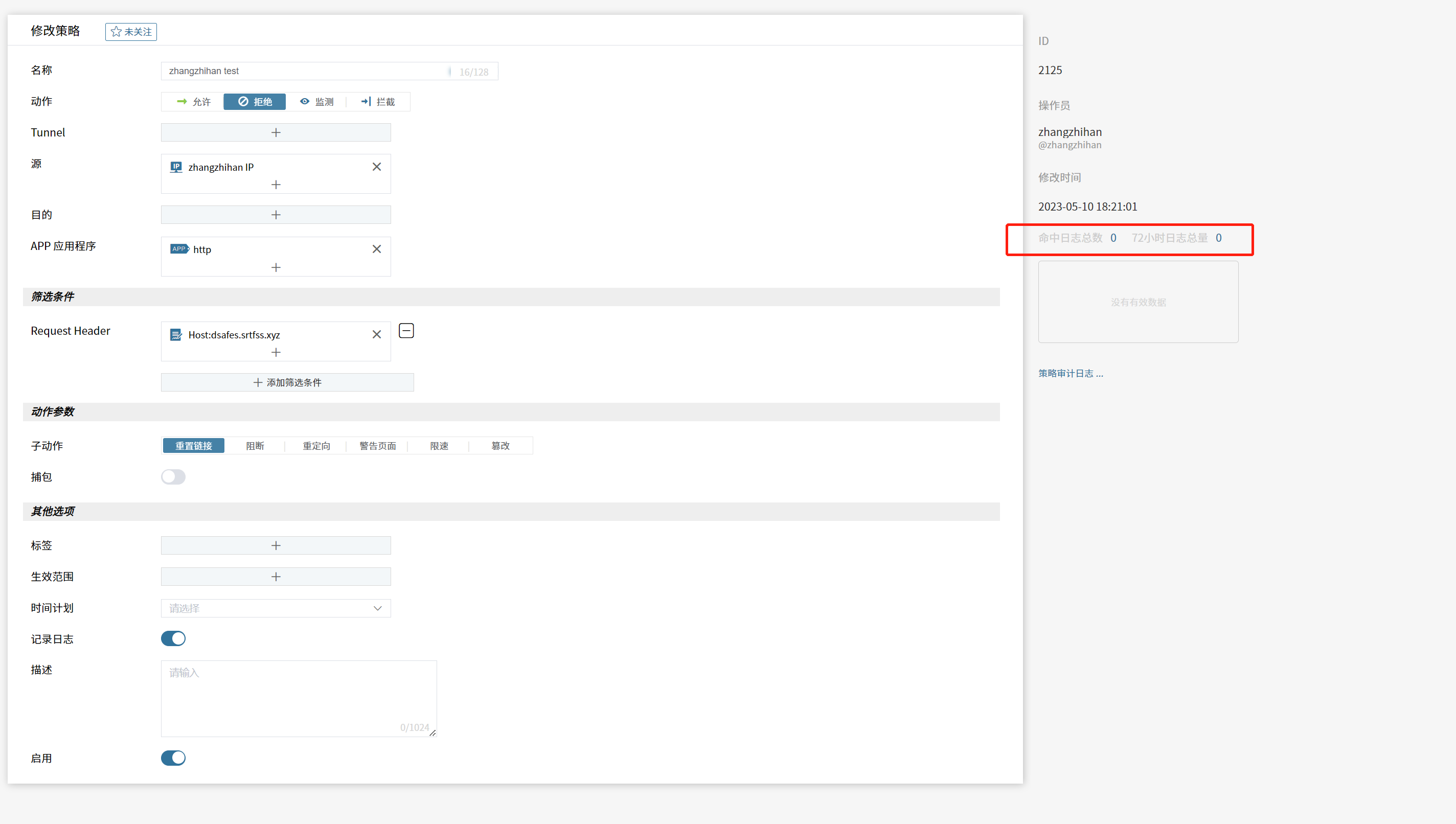Viewport: 1456px width, 824px height.
Task: Open the 时间计划 dropdown
Action: (x=276, y=608)
